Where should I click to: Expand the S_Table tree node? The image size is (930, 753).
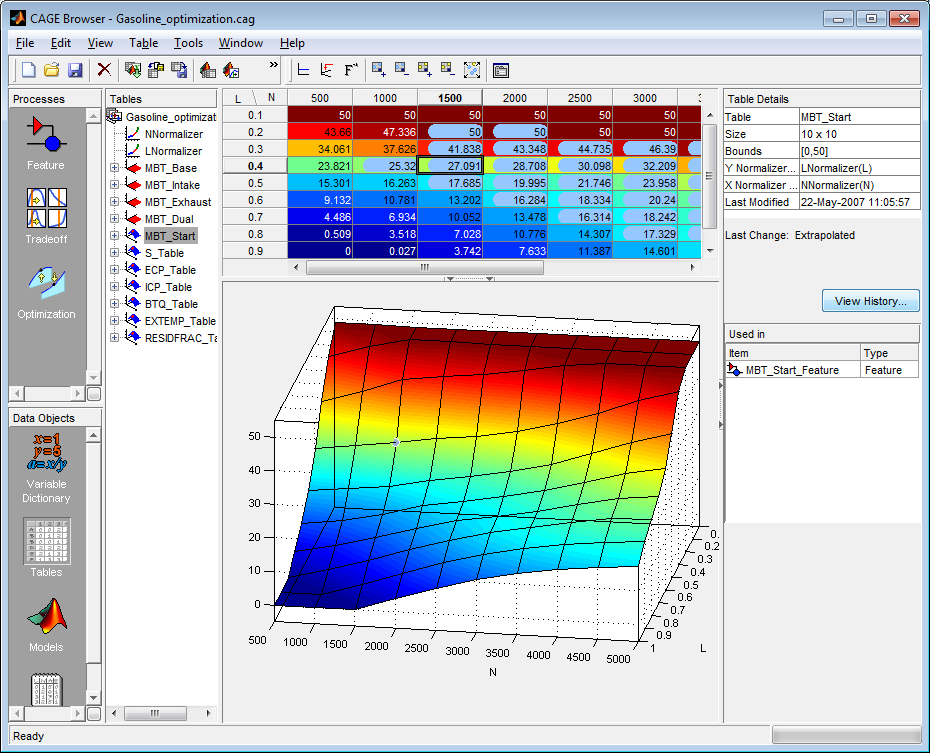[x=115, y=253]
